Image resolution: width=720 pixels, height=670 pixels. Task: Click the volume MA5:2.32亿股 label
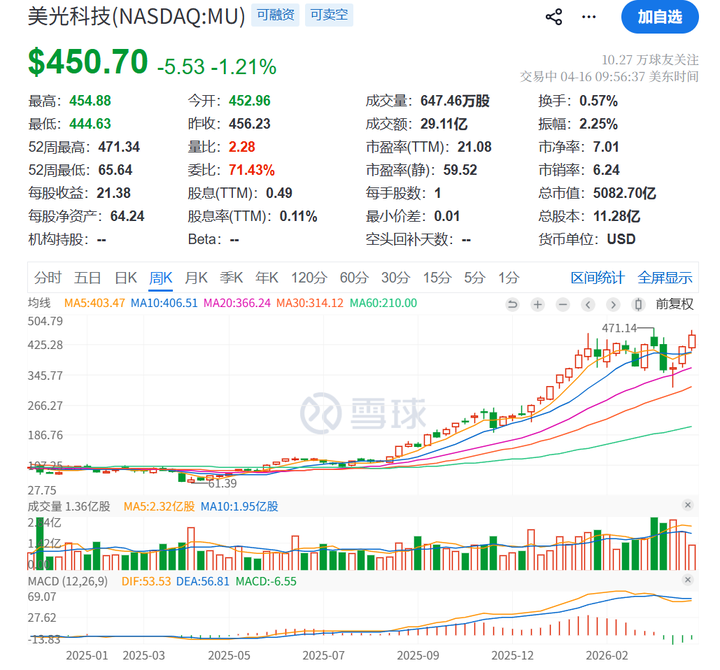point(159,507)
